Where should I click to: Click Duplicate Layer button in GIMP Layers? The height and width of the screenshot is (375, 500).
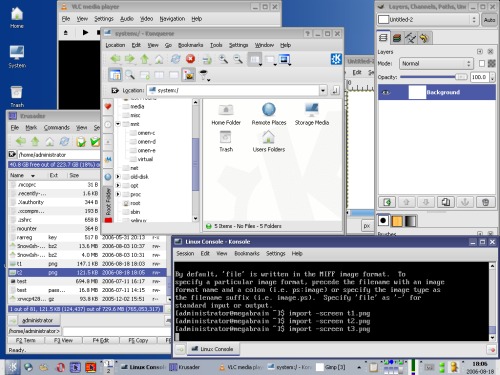(446, 202)
